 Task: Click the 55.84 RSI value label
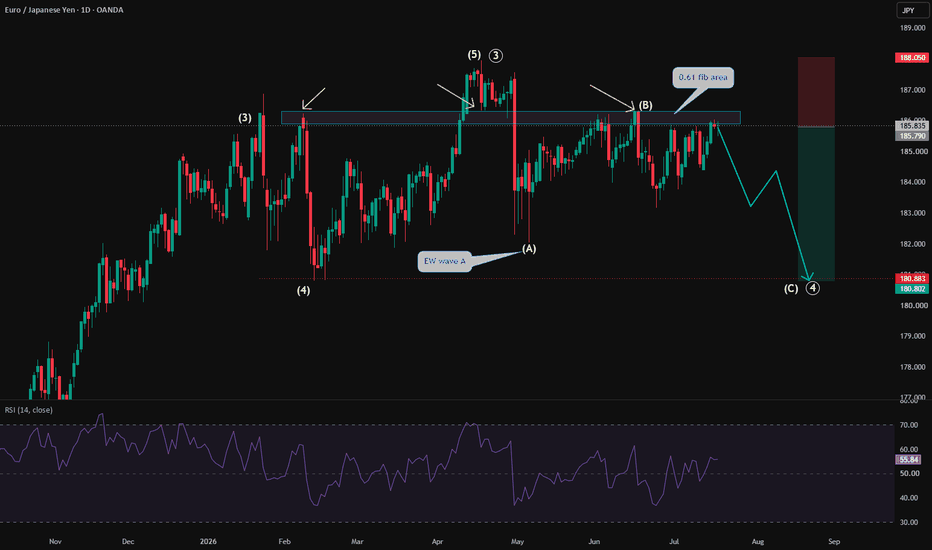(x=908, y=460)
